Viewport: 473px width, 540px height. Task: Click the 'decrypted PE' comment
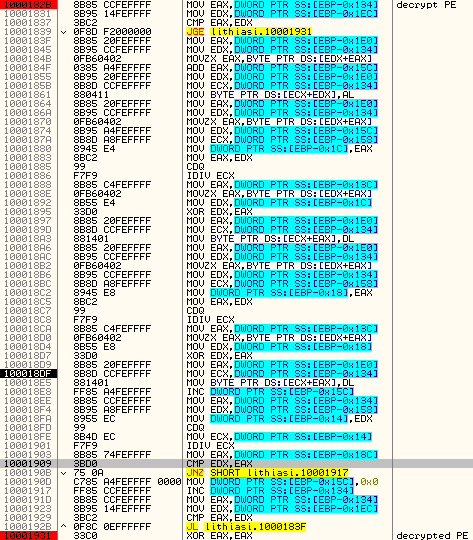coord(432,536)
